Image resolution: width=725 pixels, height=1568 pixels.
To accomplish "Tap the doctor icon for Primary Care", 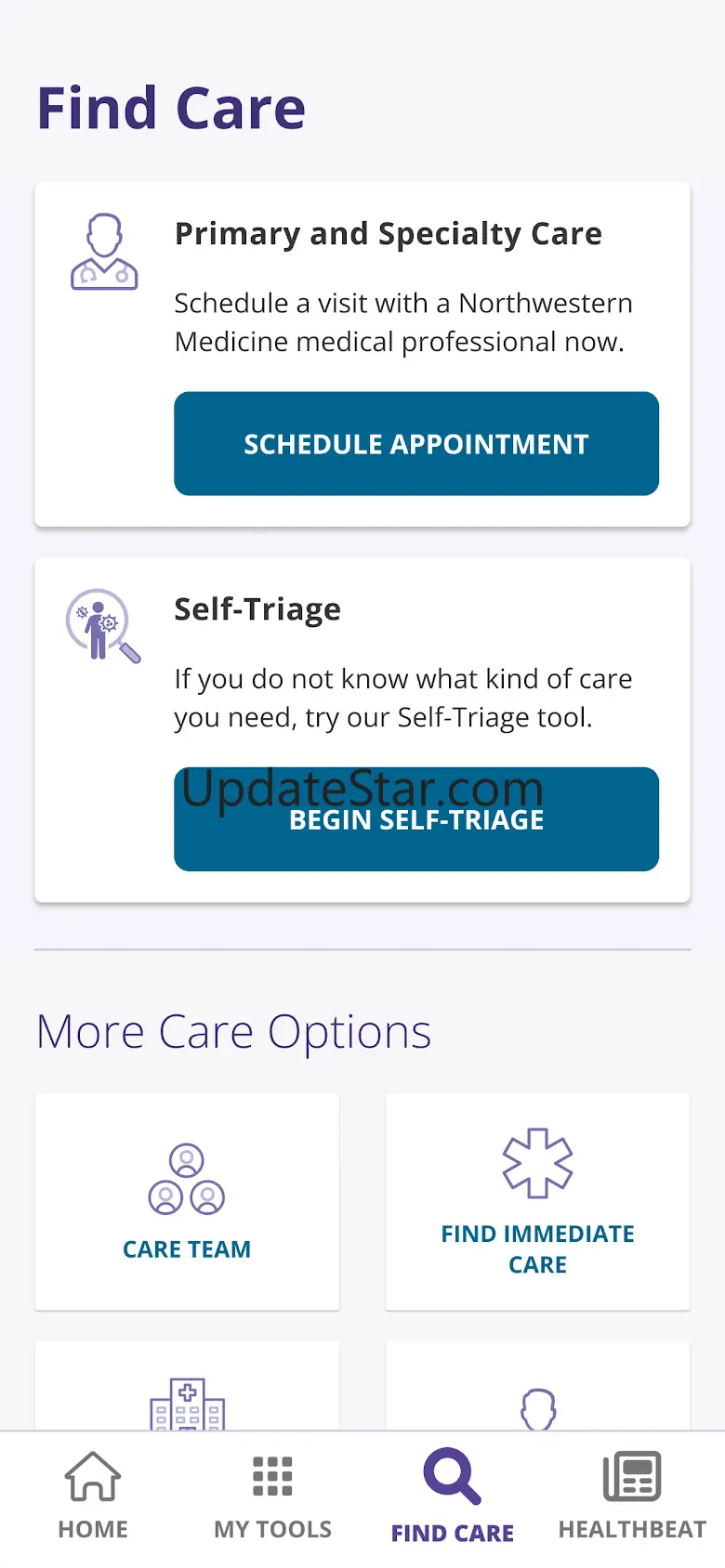I will pyautogui.click(x=104, y=252).
